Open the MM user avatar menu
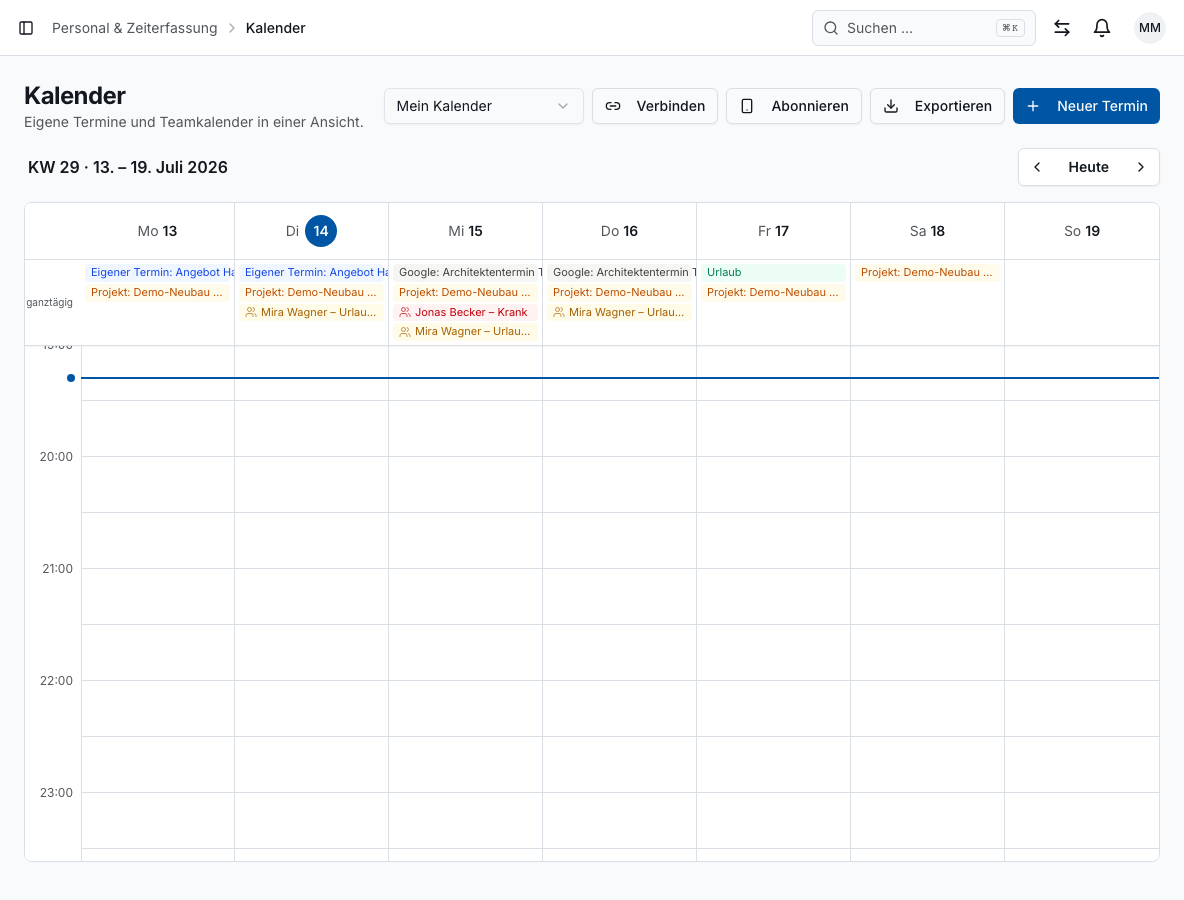The width and height of the screenshot is (1184, 900). (1149, 28)
